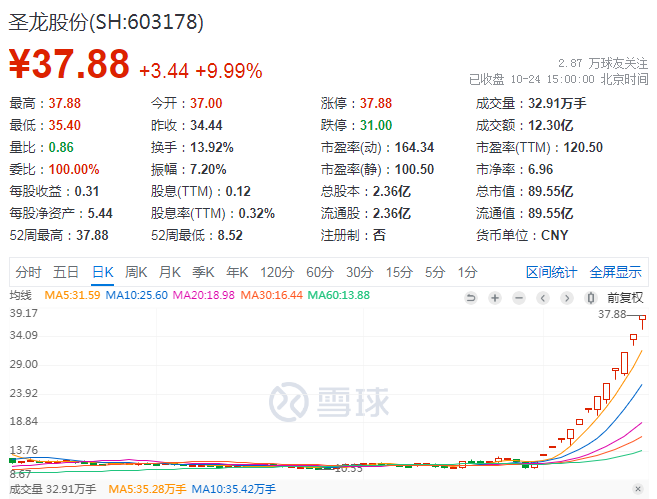Switch to the 5分 interval tab
The height and width of the screenshot is (499, 657).
coord(435,272)
